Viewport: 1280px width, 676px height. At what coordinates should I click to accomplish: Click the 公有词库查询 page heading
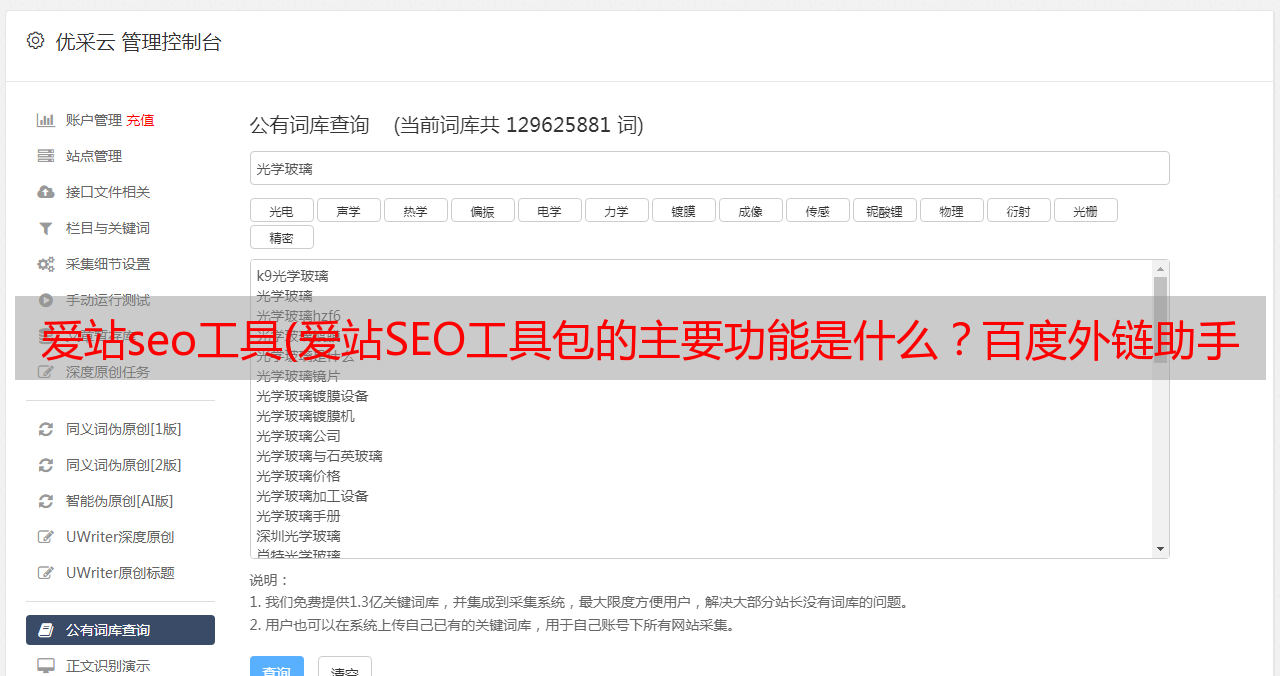coord(310,125)
